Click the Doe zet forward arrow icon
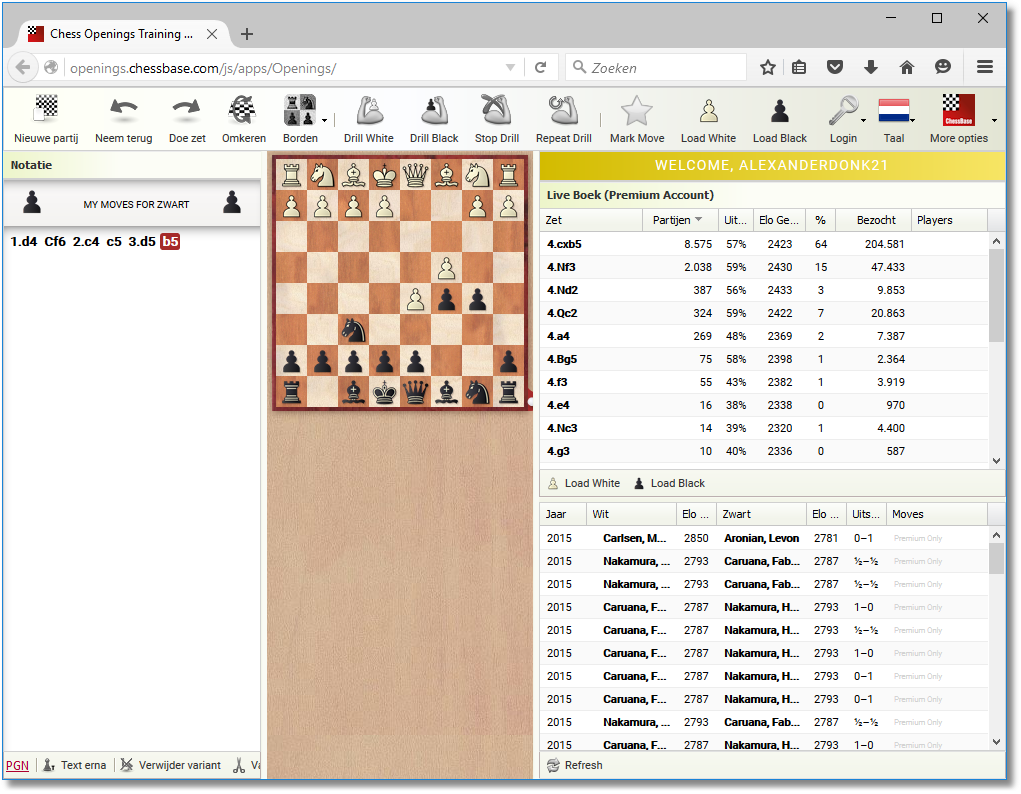Viewport: 1021px width, 794px height. 187,108
